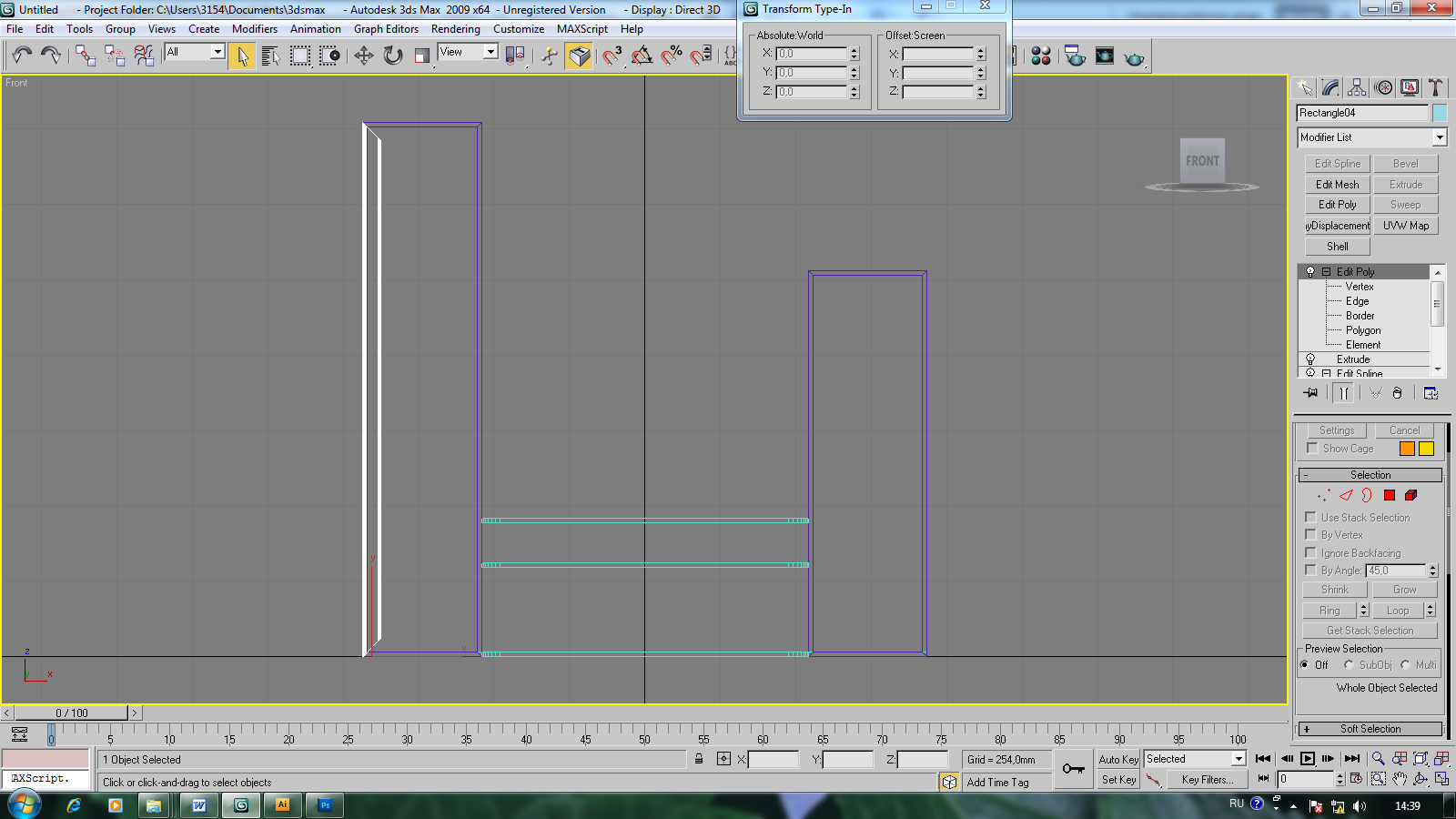This screenshot has height=819, width=1456.
Task: Click the Edit Mesh modifier button
Action: click(1338, 185)
